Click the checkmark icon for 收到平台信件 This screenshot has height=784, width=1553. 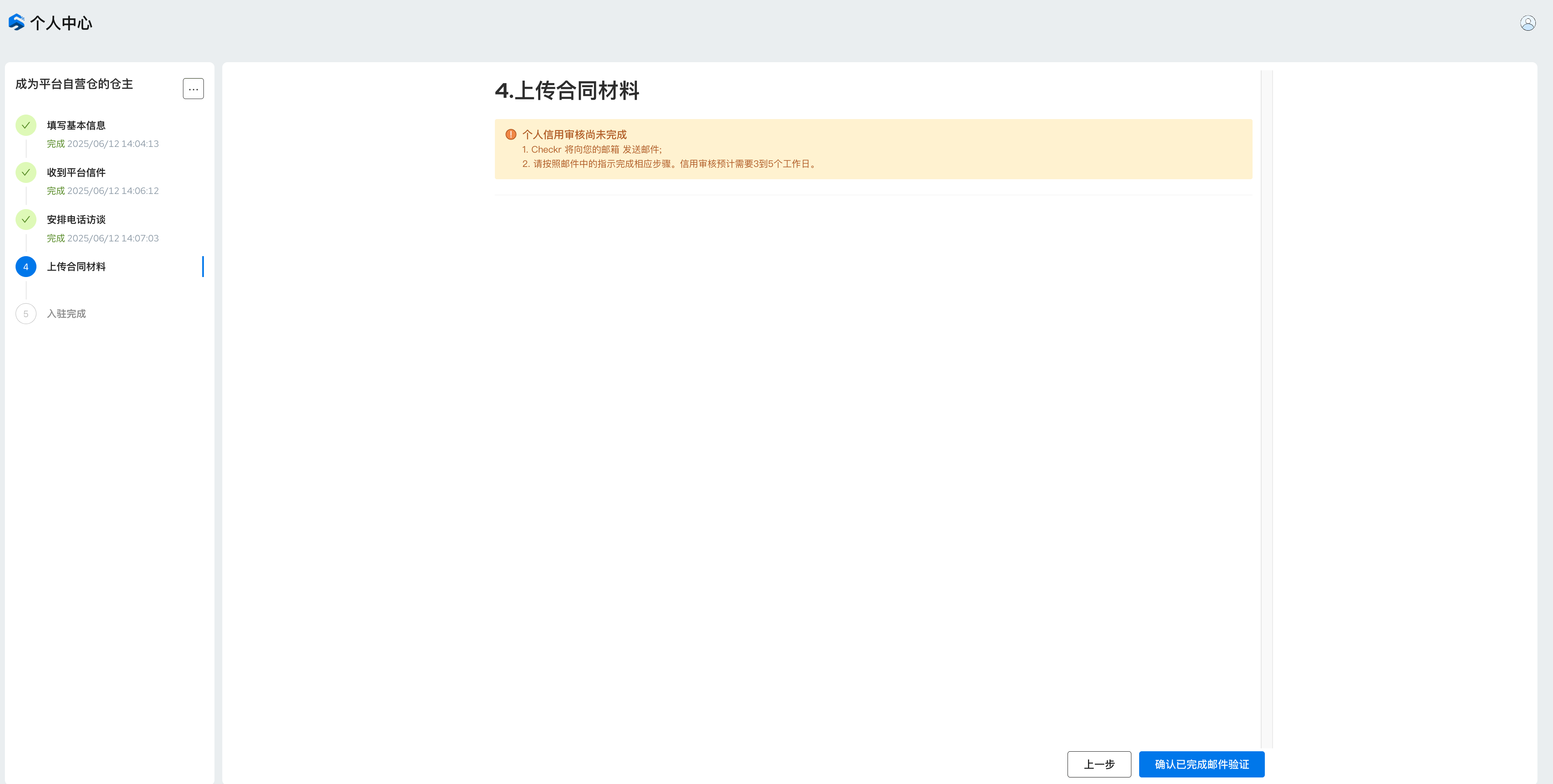pyautogui.click(x=26, y=172)
